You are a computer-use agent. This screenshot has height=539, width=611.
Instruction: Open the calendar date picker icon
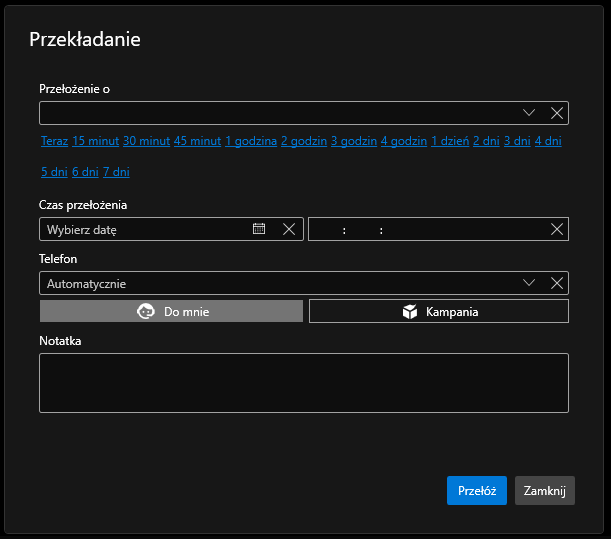pos(259,229)
